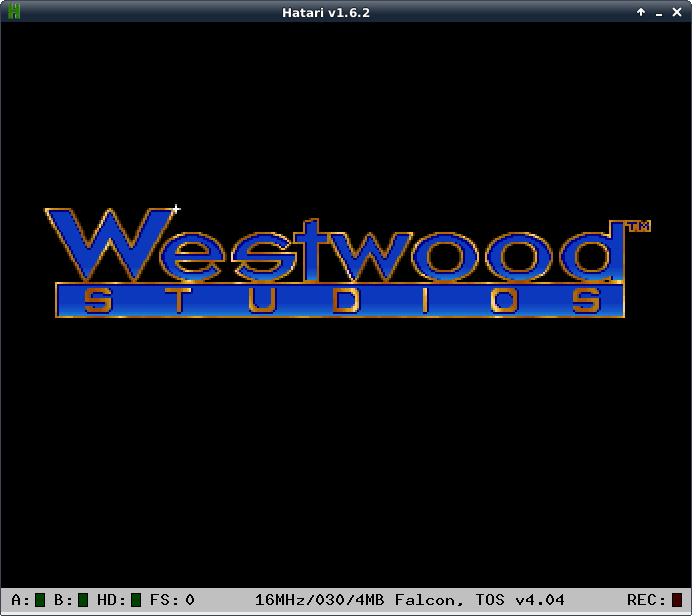This screenshot has height=616, width=692.
Task: Click the white crosshair mouse pointer
Action: tap(176, 209)
